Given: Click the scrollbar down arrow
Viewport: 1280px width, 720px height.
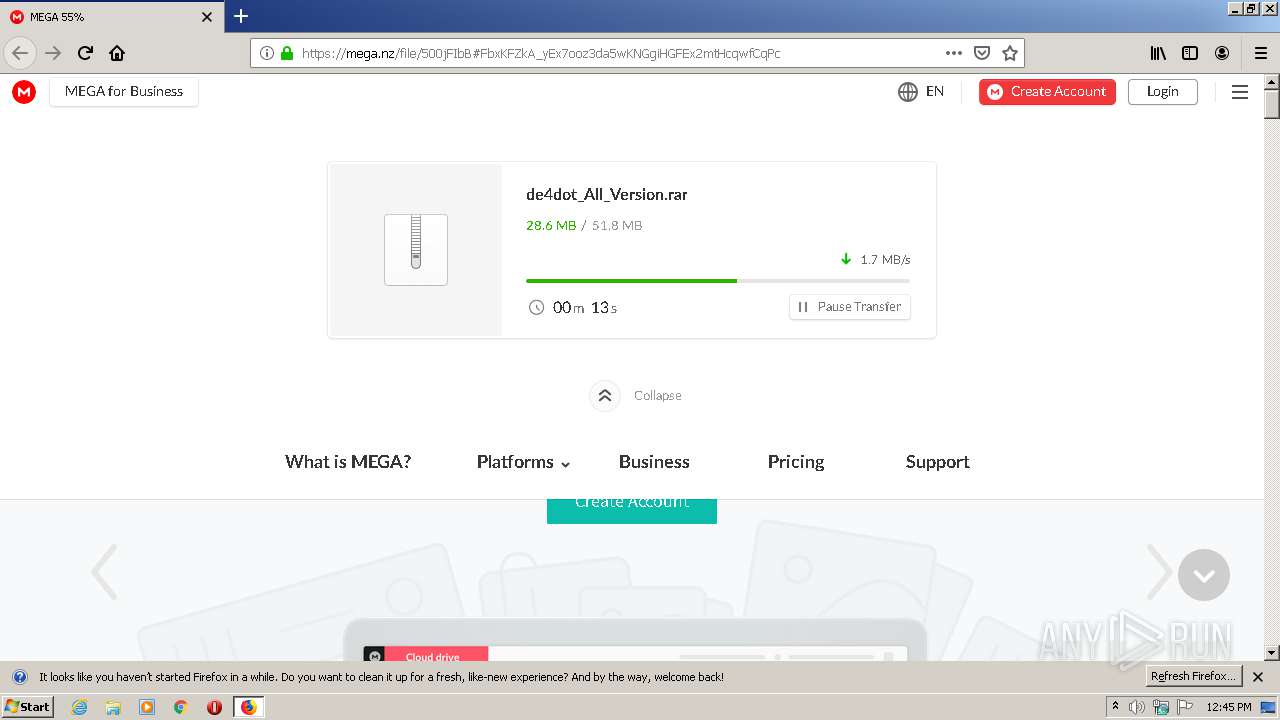Looking at the screenshot, I should (x=1272, y=654).
